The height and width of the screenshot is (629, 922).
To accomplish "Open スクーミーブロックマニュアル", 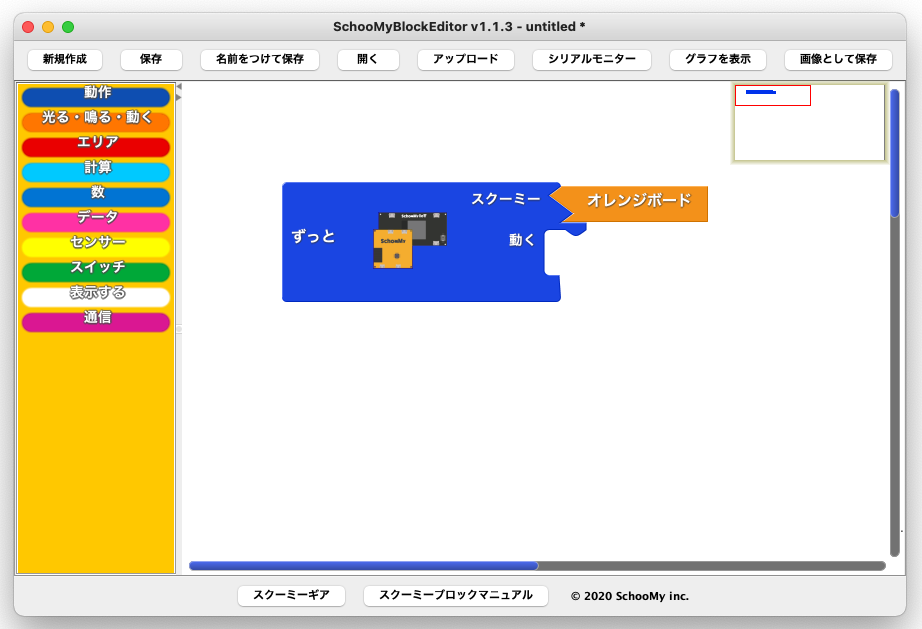I will [x=456, y=595].
